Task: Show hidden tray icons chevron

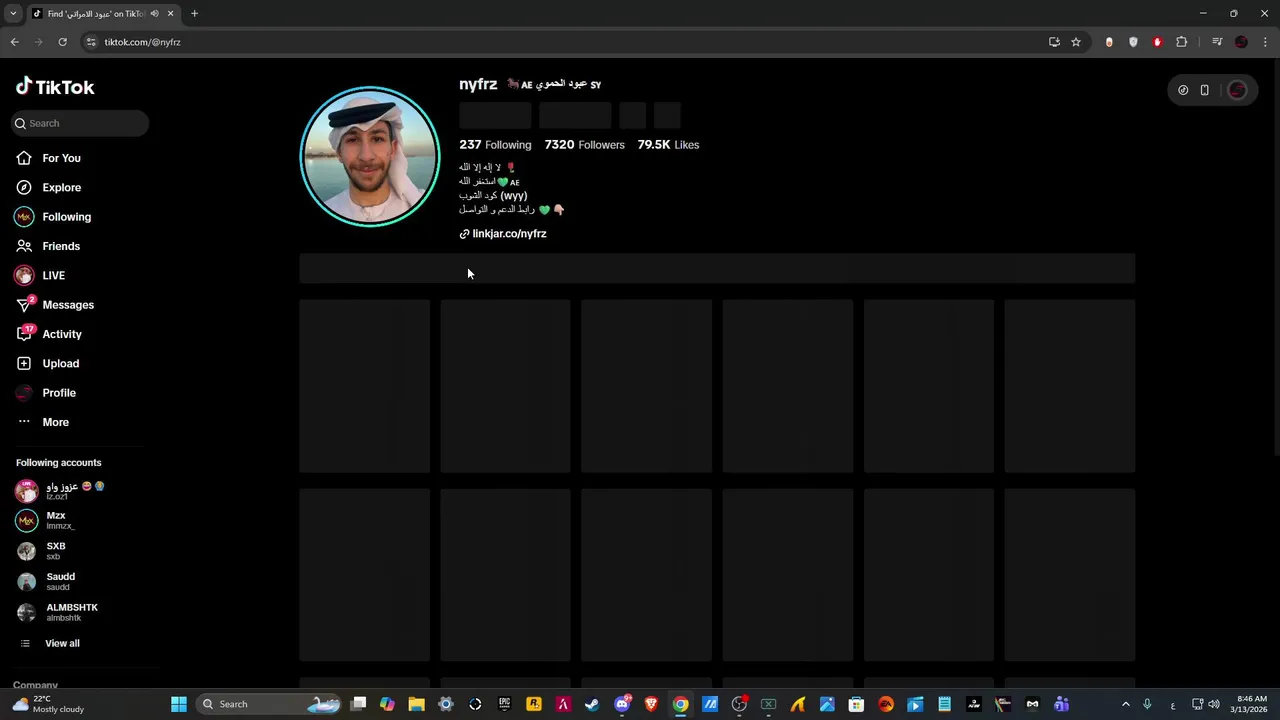Action: [1125, 704]
